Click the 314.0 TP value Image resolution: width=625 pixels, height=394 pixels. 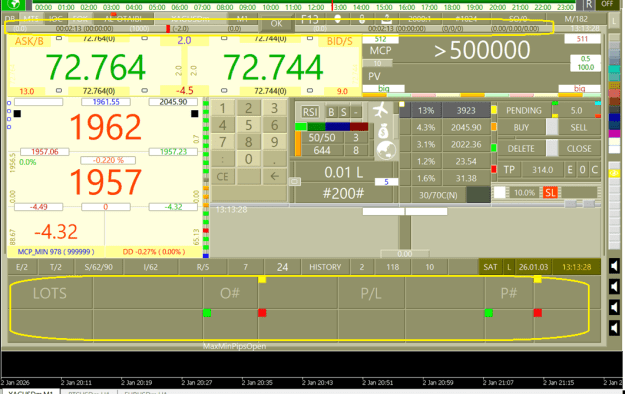point(542,170)
